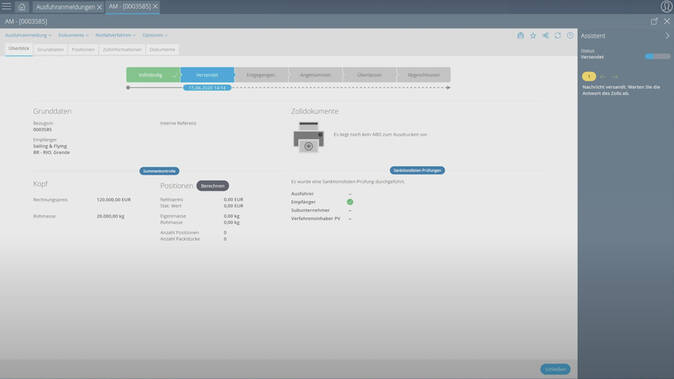
Task: Click the Berechnen button
Action: pyautogui.click(x=213, y=186)
